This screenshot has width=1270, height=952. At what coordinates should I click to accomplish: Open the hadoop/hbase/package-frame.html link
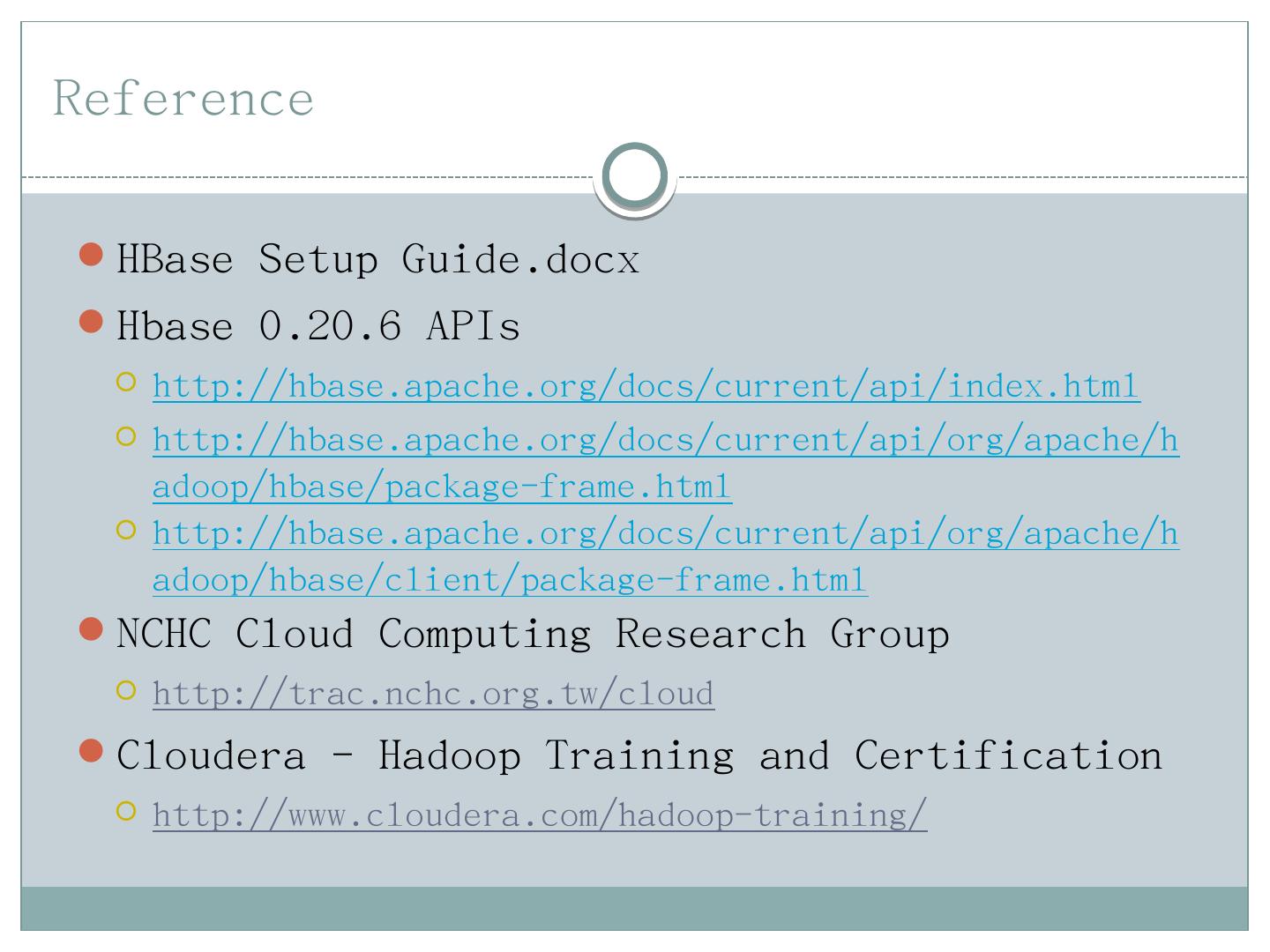click(665, 440)
